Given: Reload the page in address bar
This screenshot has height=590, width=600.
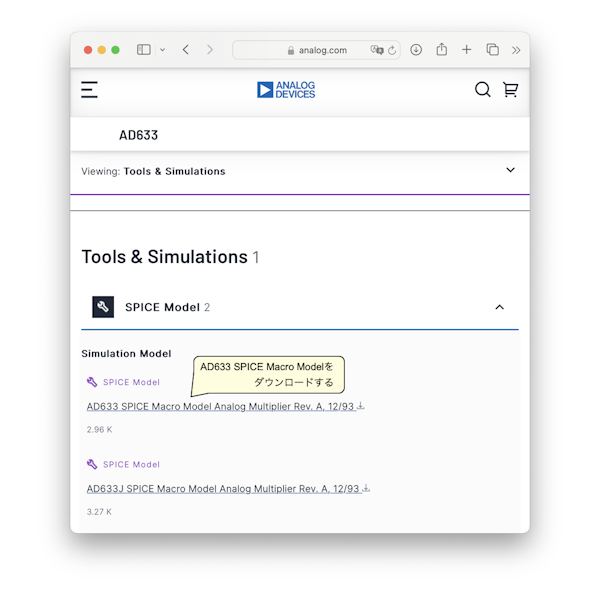Looking at the screenshot, I should 392,50.
